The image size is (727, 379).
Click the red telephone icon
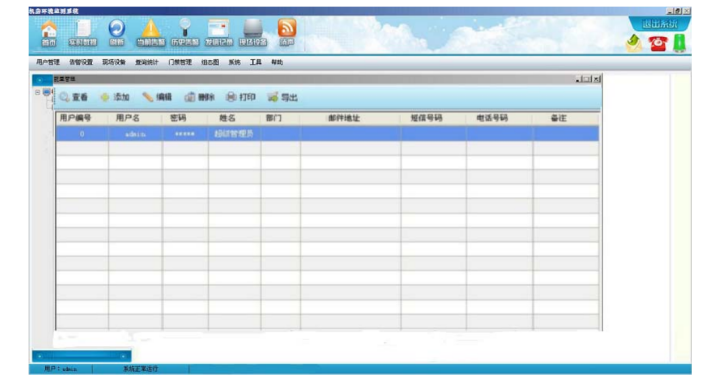[x=657, y=44]
